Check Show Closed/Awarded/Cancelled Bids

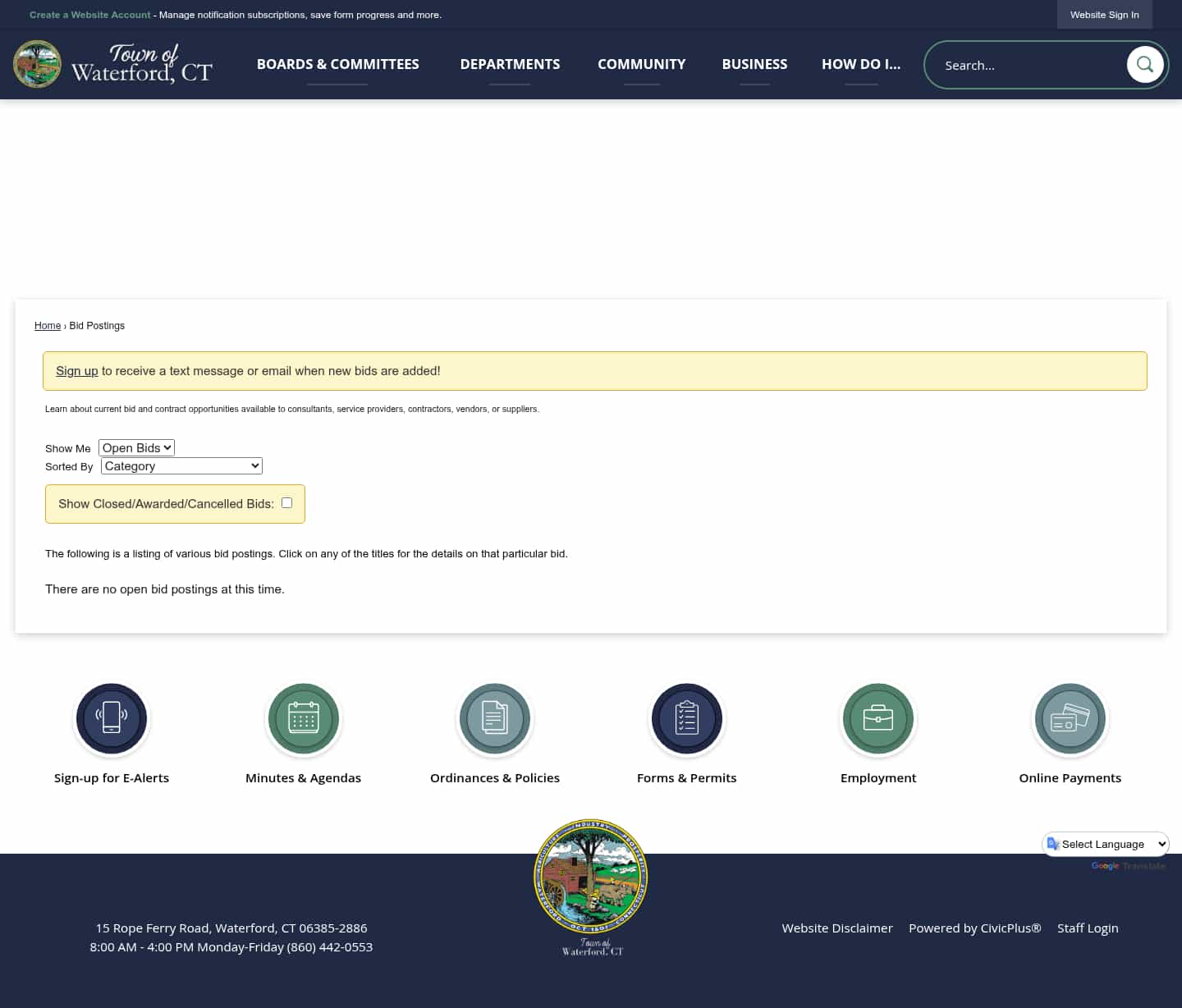286,502
